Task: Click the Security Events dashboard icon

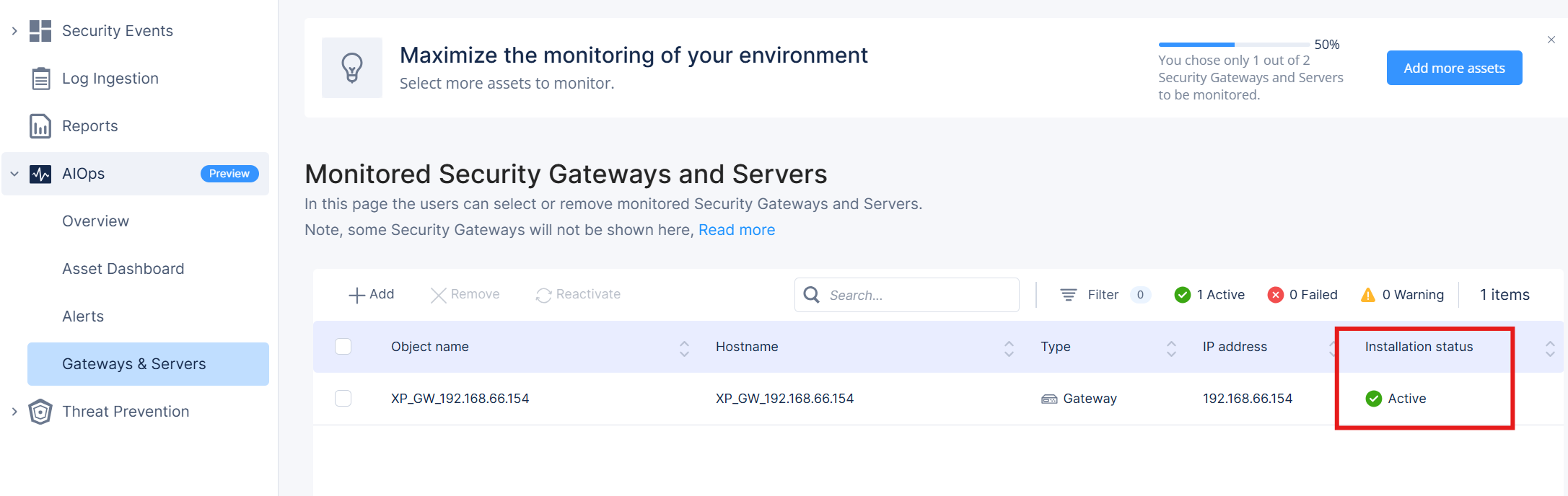Action: coord(40,31)
